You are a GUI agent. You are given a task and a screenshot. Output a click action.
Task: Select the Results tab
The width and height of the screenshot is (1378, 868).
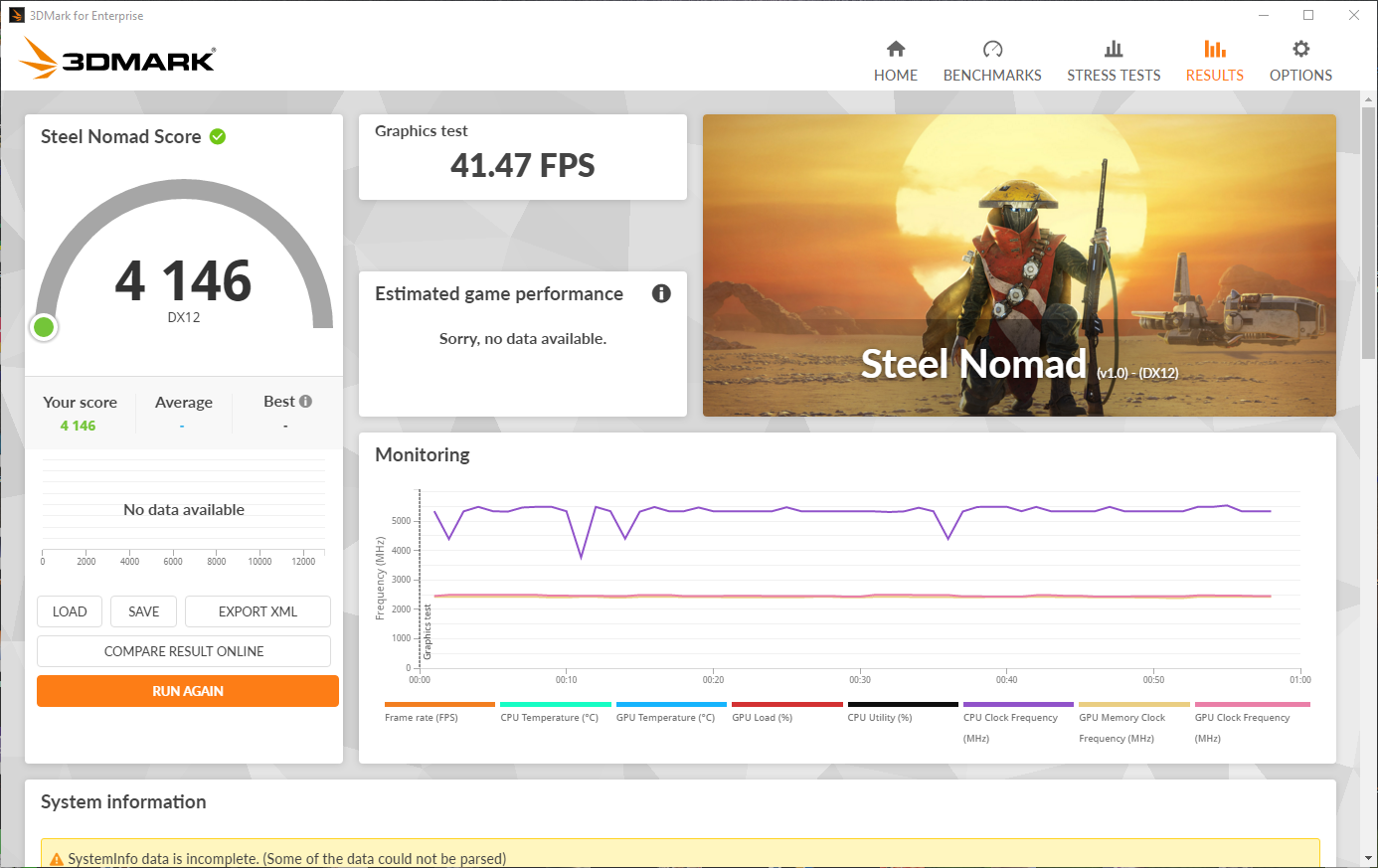pyautogui.click(x=1214, y=62)
